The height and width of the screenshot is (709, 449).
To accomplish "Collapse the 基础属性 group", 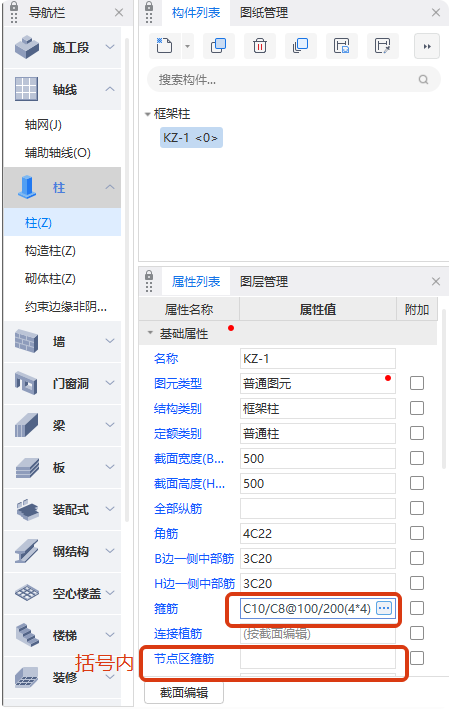I will [150, 333].
